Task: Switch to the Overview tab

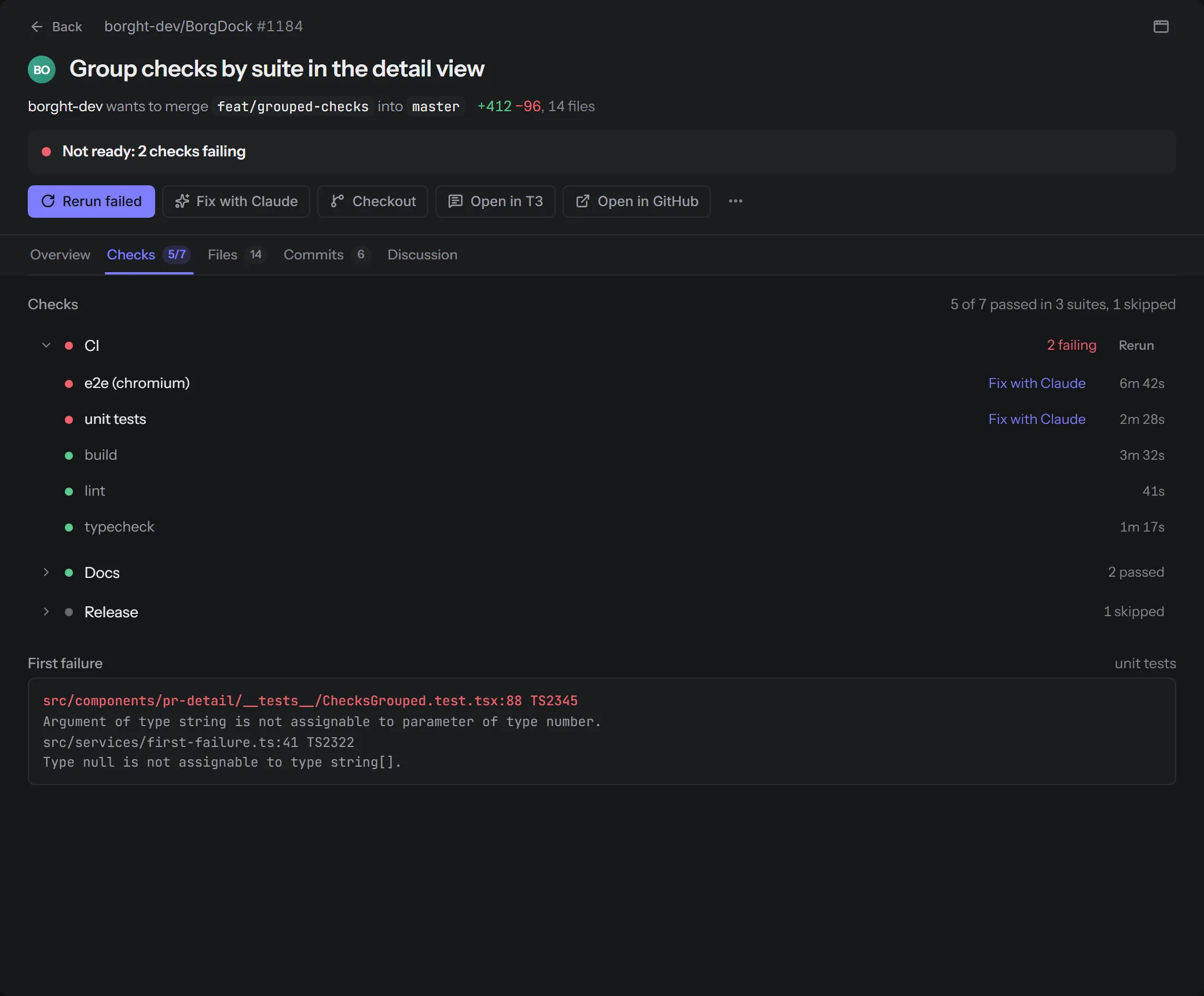Action: (60, 255)
